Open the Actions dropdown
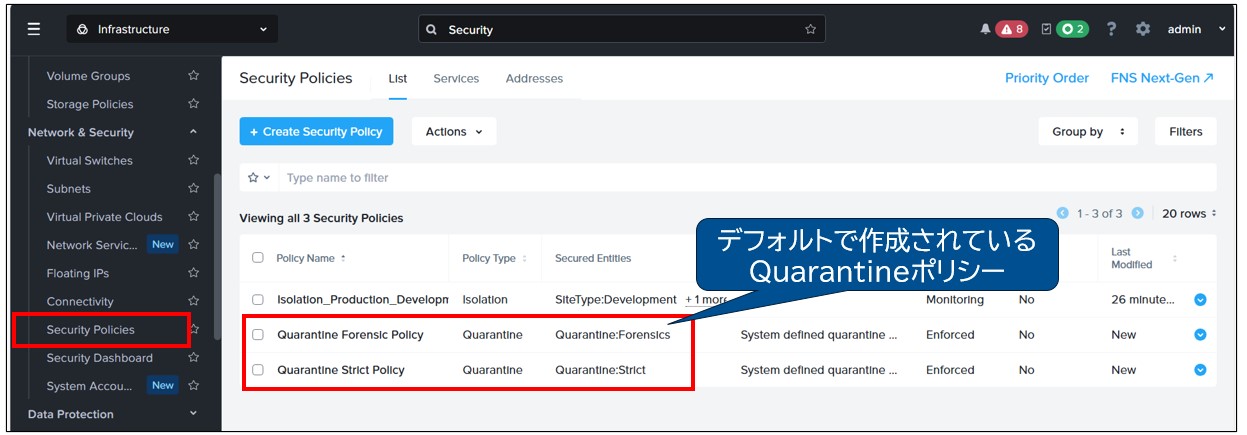 click(453, 132)
